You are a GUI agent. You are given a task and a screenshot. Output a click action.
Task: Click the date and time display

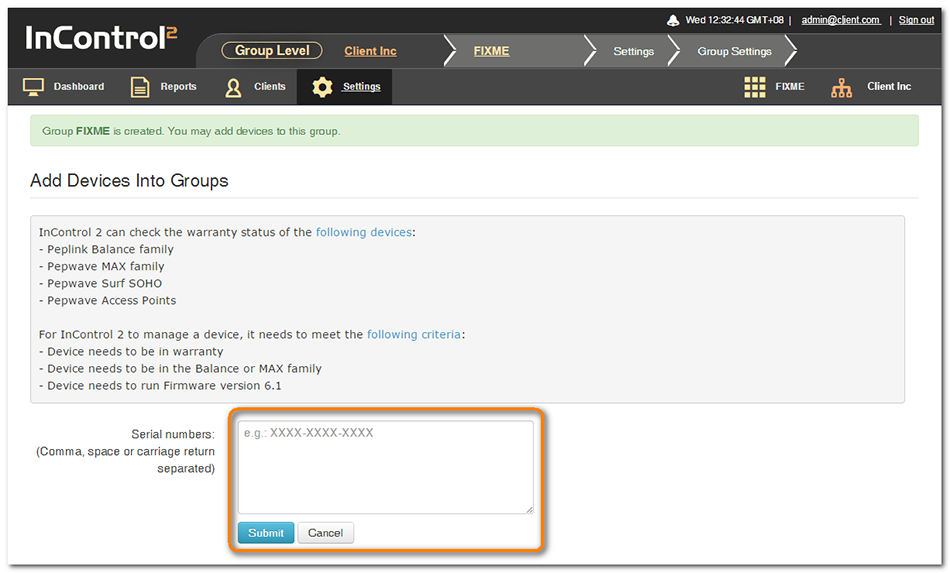click(x=734, y=20)
